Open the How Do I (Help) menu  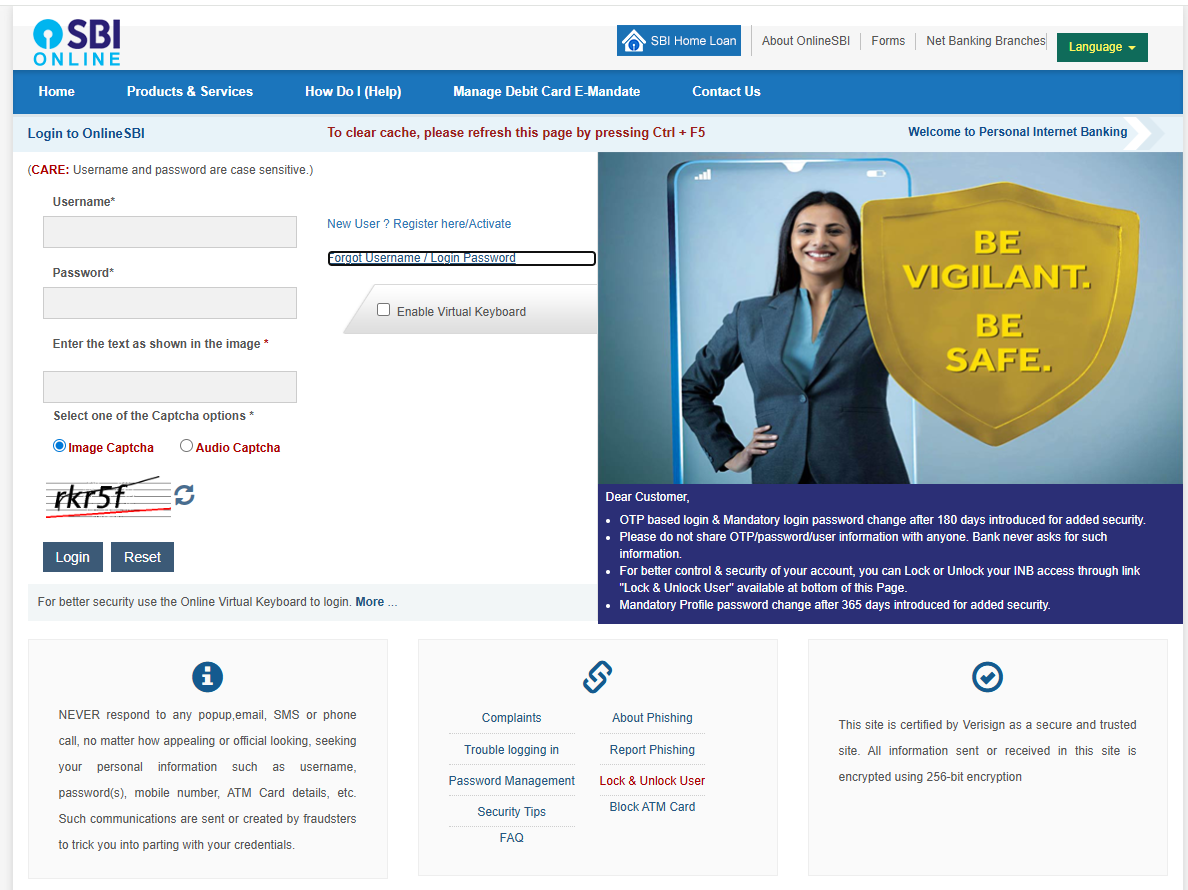click(x=353, y=91)
